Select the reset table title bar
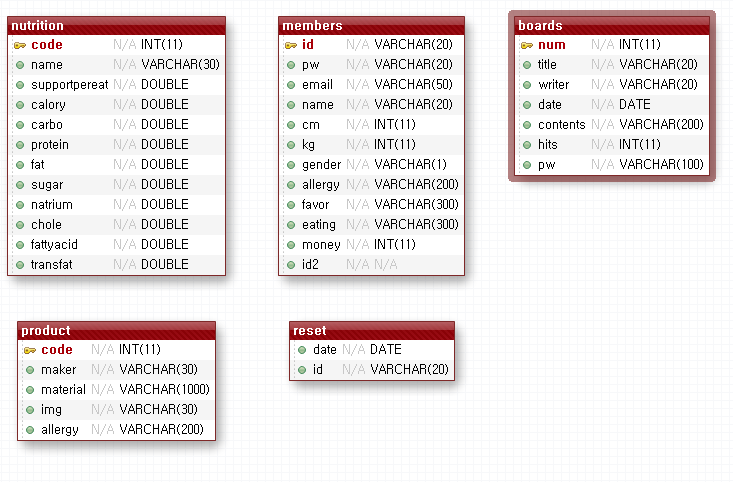Screen dimensions: 733x482 click(x=372, y=331)
